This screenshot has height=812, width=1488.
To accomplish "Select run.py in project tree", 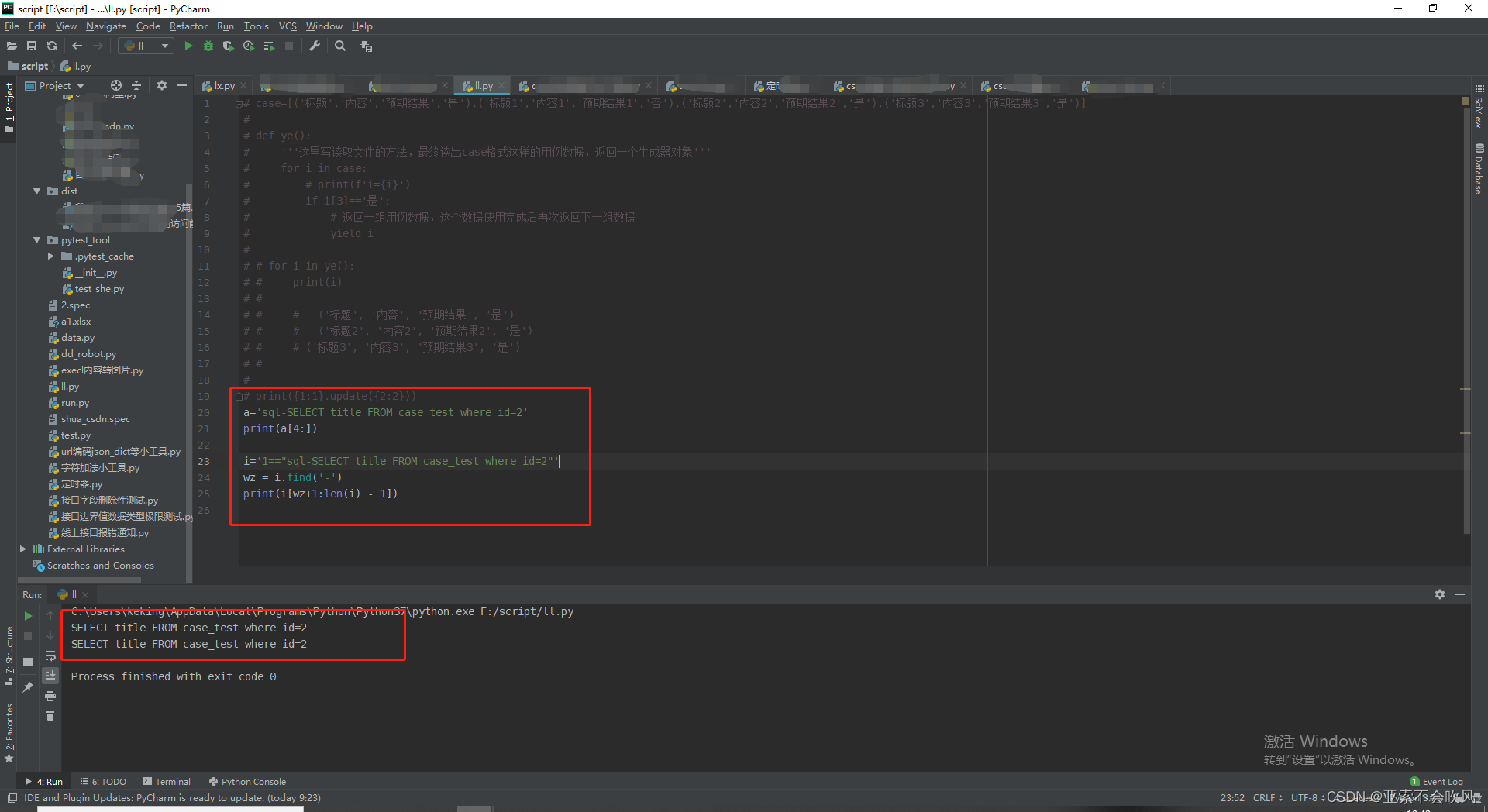I will point(75,403).
